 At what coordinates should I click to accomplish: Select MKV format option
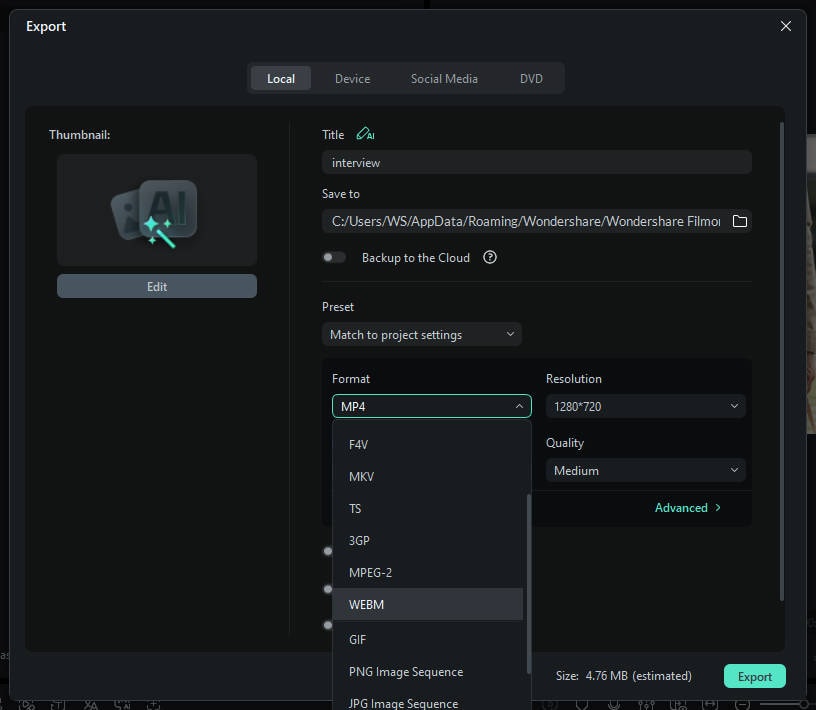click(428, 476)
